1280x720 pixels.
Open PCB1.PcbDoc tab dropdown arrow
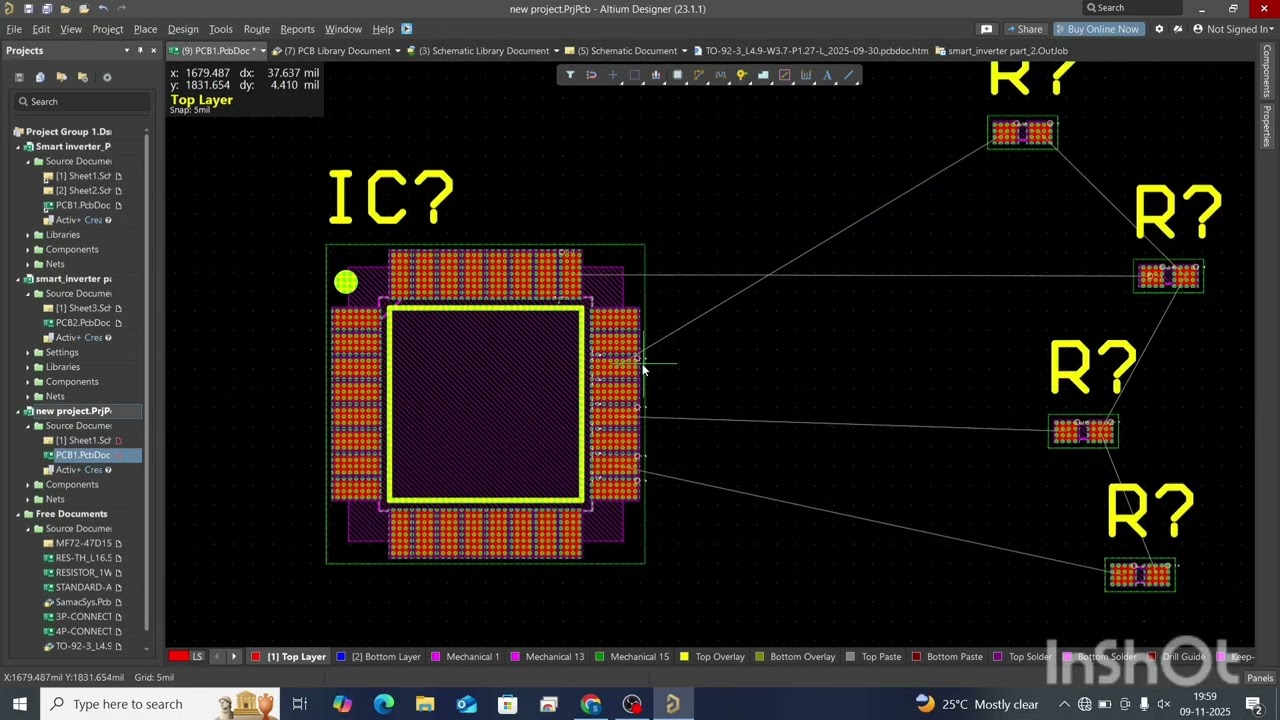click(263, 51)
